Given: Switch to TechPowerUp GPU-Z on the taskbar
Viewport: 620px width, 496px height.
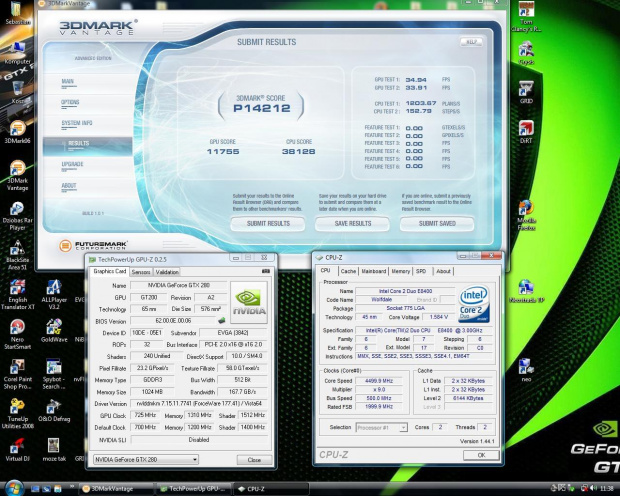Looking at the screenshot, I should tap(194, 489).
